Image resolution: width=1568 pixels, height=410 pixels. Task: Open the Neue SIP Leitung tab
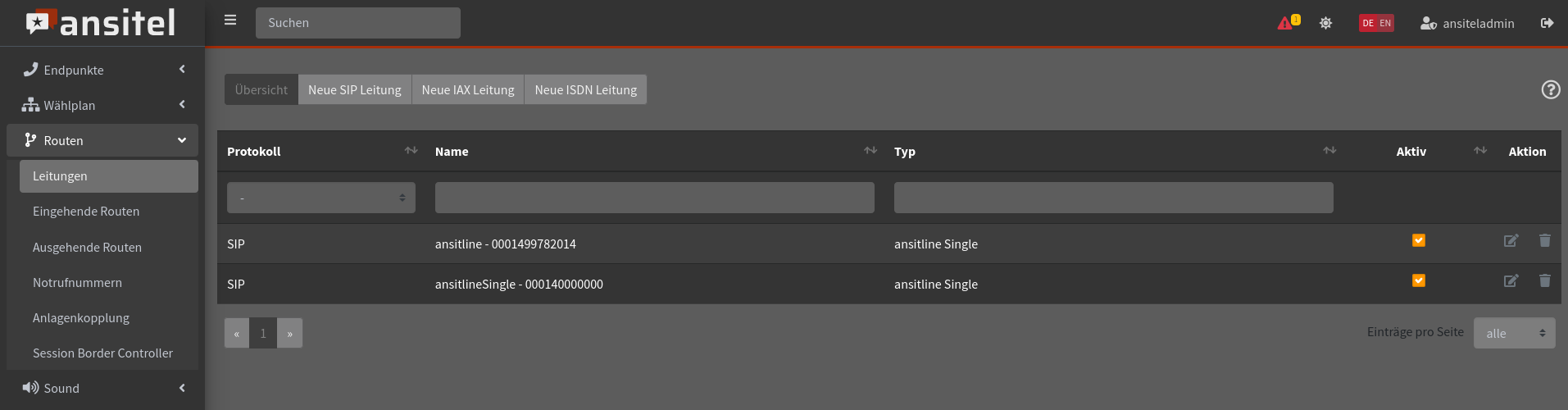coord(354,89)
